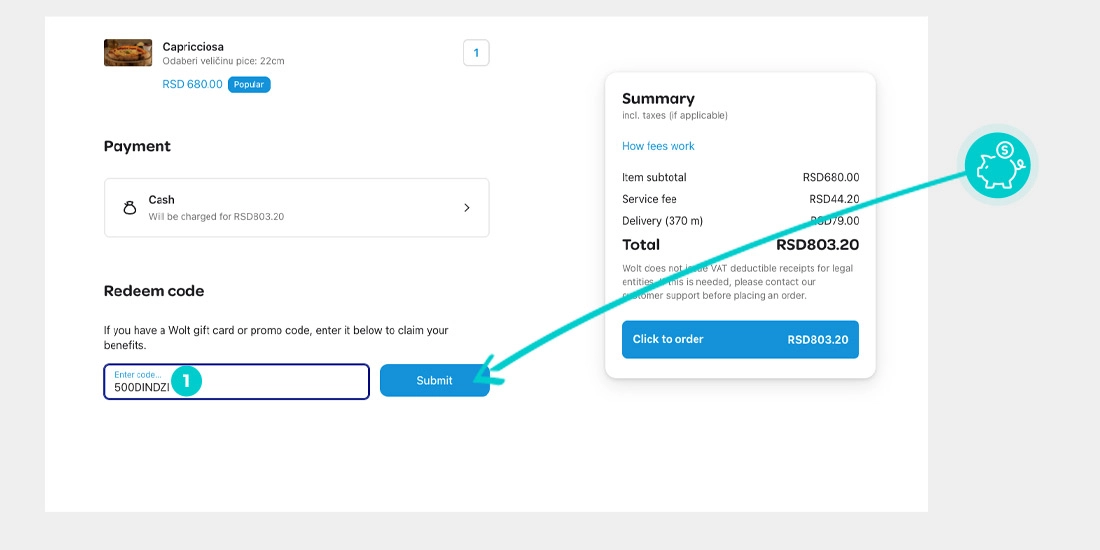Screen dimensions: 1100x550
Task: Click to order for RSD803.20
Action: tap(740, 340)
